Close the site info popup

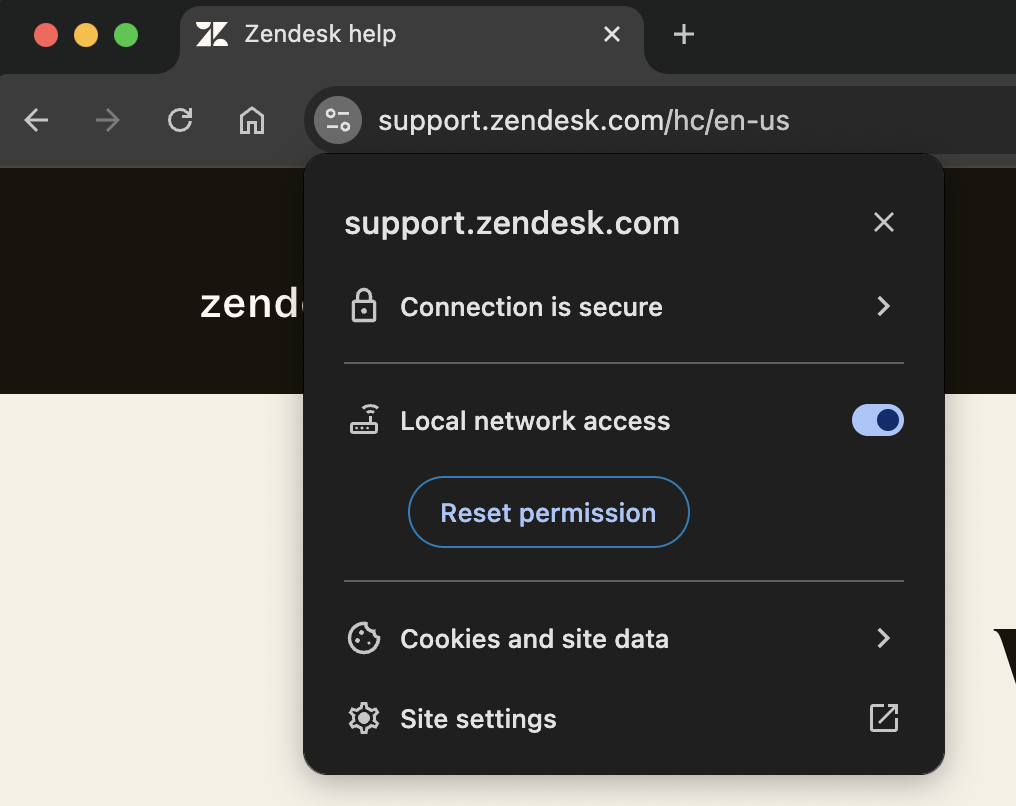tap(883, 222)
